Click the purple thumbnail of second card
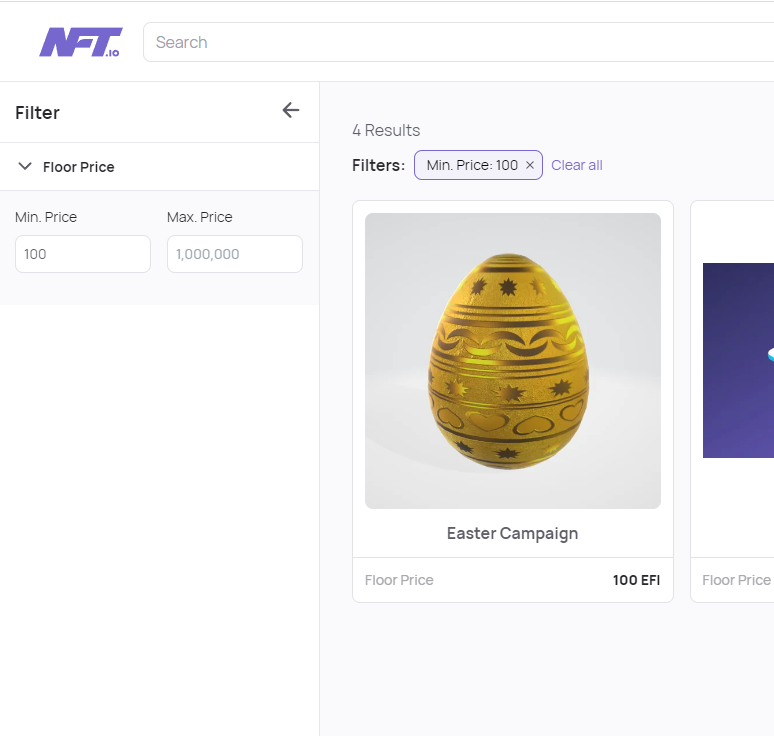The image size is (774, 736). (x=738, y=360)
